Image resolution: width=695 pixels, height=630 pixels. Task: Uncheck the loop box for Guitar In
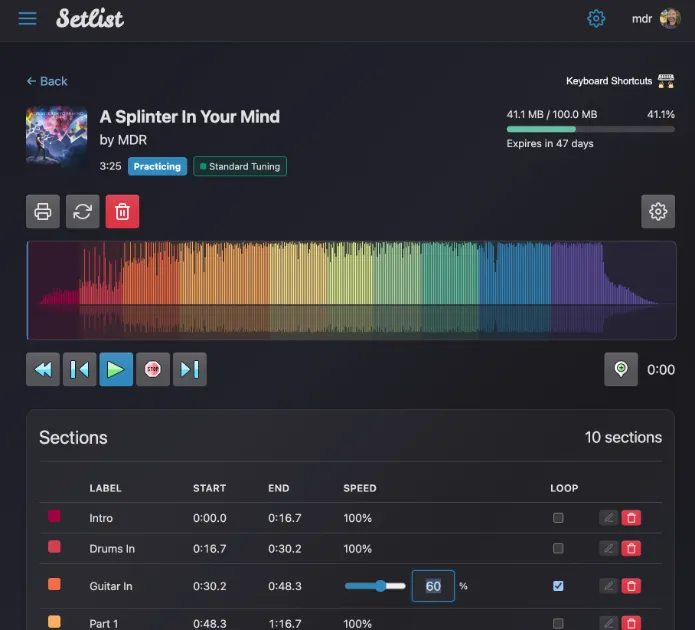coord(558,586)
